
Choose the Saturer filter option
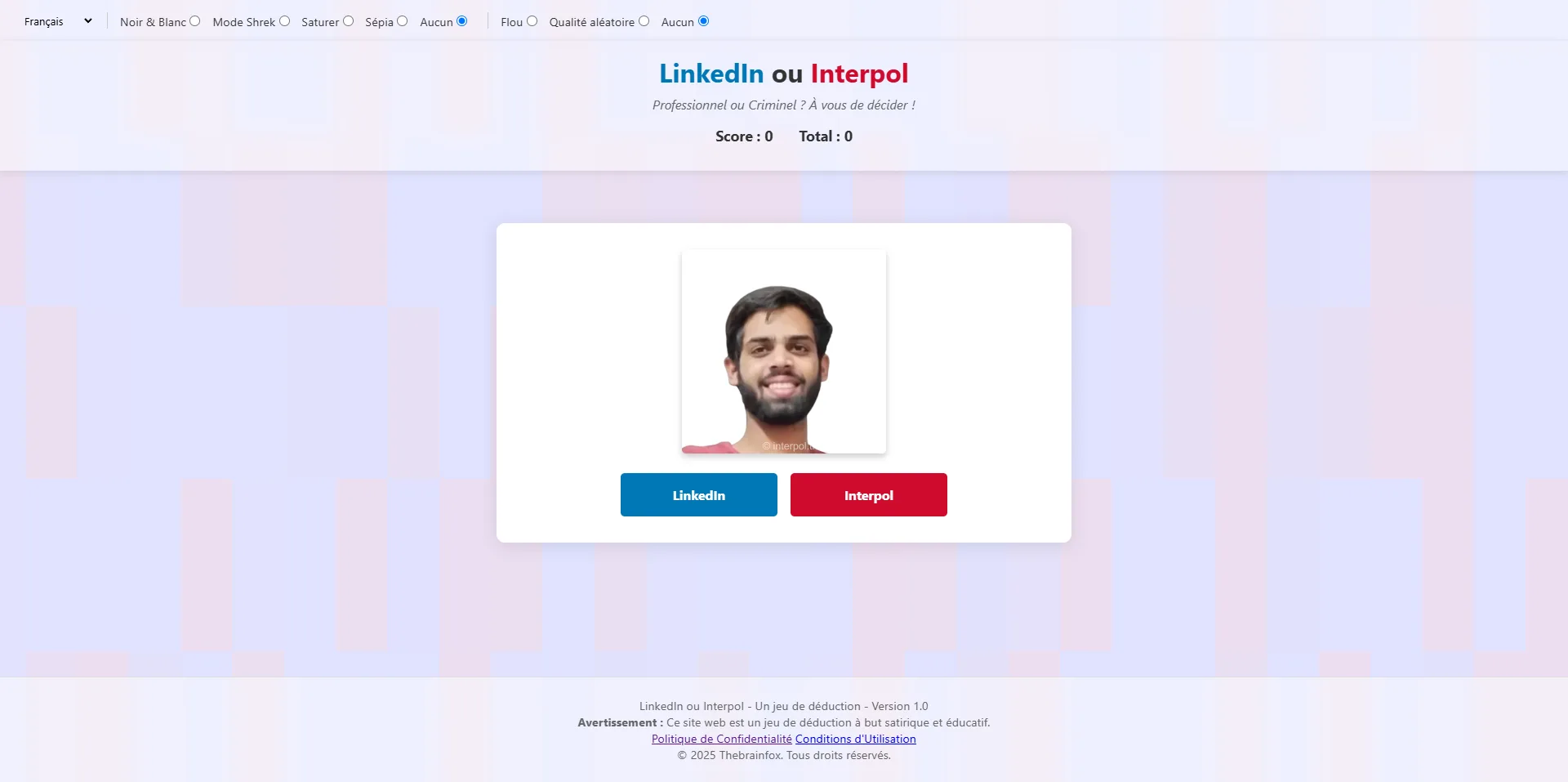pos(348,21)
